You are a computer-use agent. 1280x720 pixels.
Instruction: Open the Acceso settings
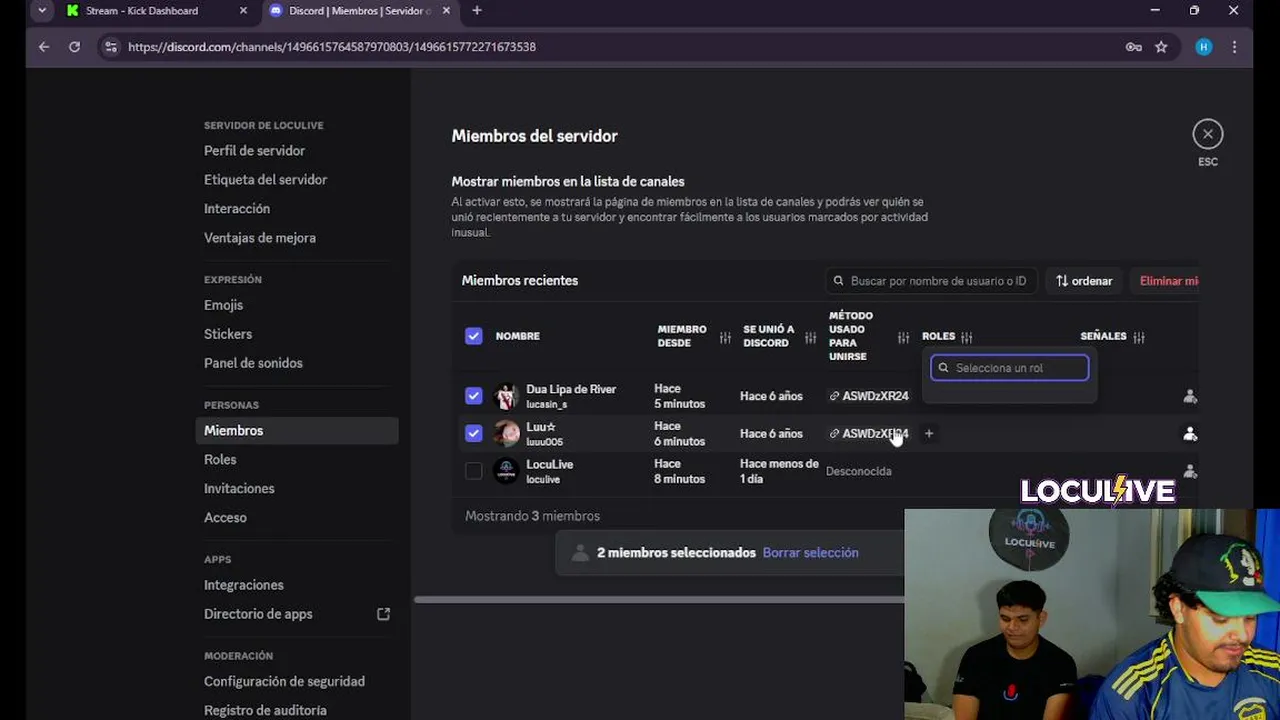pos(225,518)
